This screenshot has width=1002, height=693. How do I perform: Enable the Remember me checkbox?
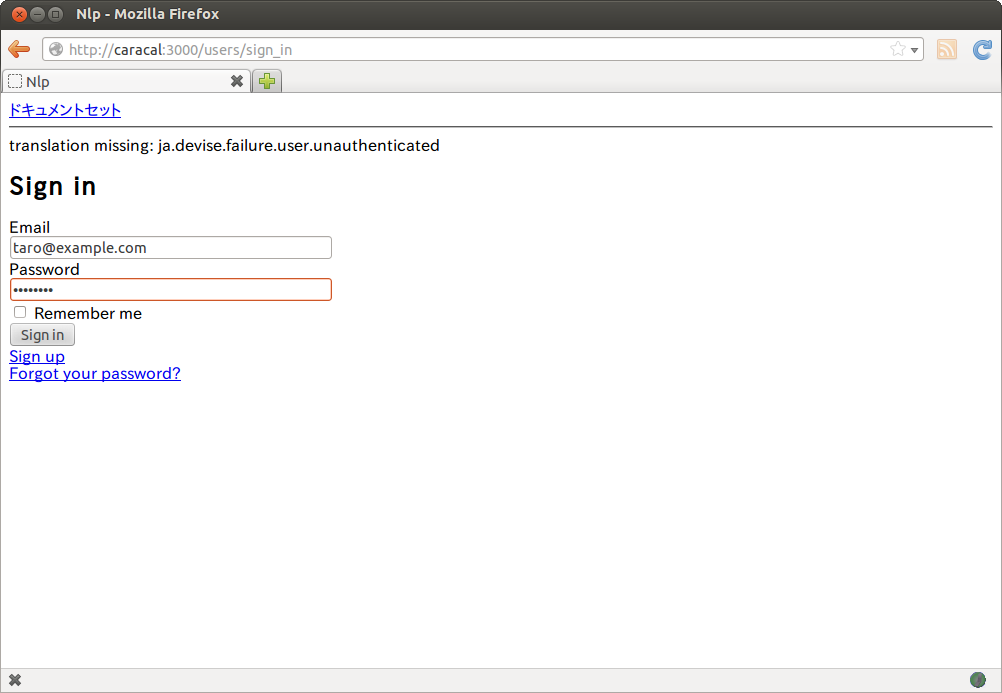[20, 312]
